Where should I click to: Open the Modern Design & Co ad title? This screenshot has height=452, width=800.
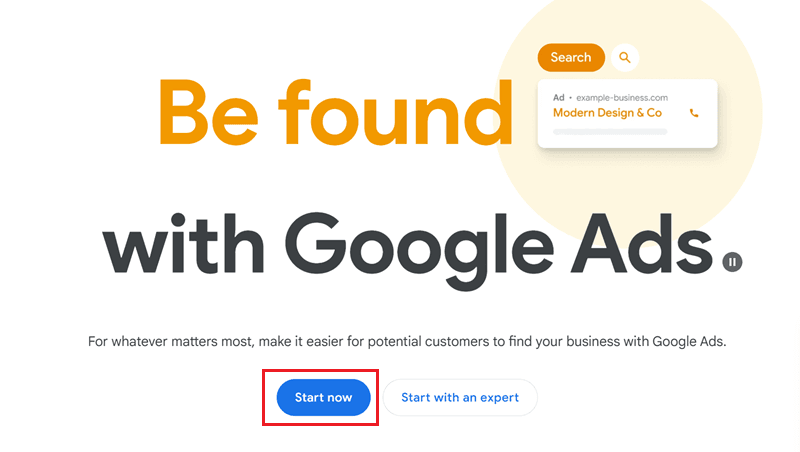(x=607, y=113)
